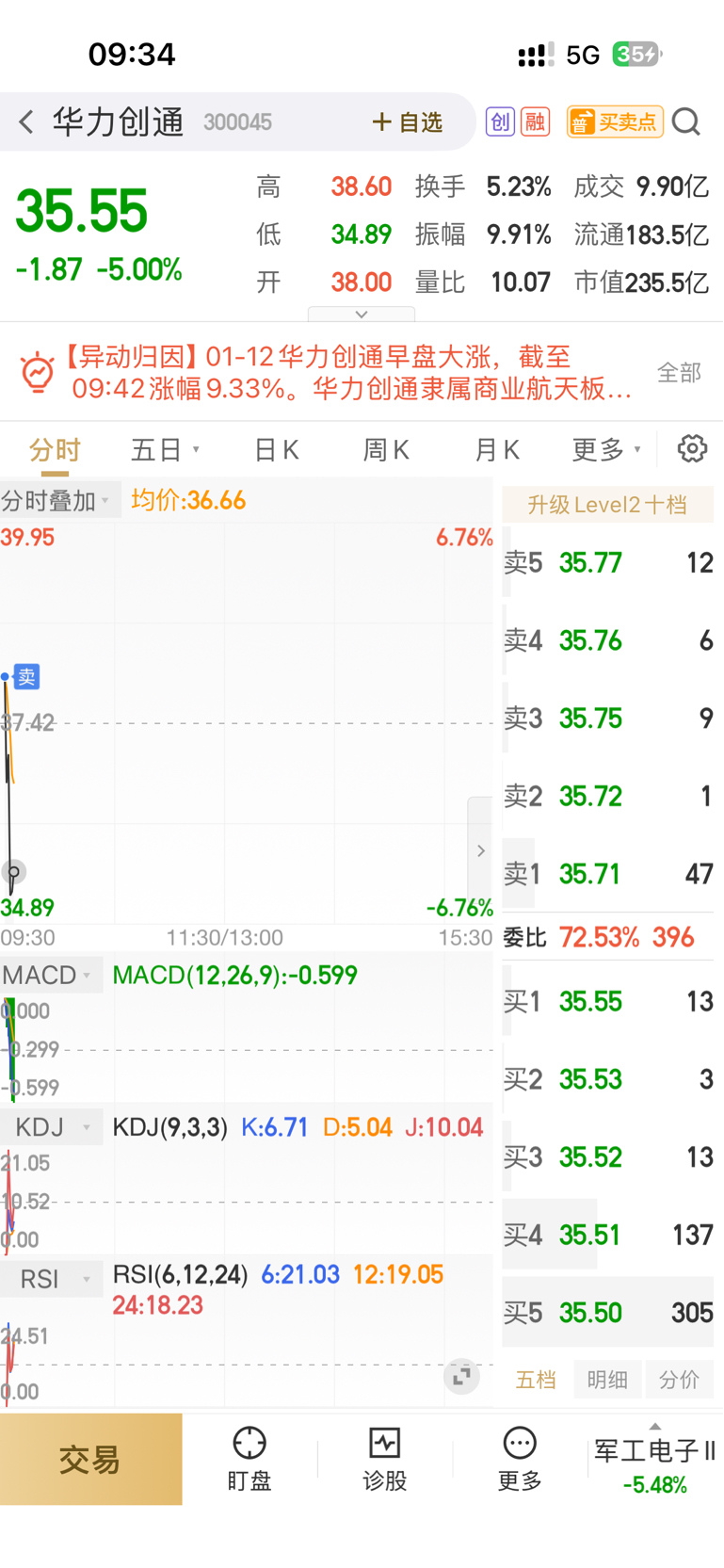This screenshot has width=724, height=1568.
Task: Open the 更多 chart periods dropdown
Action: pyautogui.click(x=606, y=450)
